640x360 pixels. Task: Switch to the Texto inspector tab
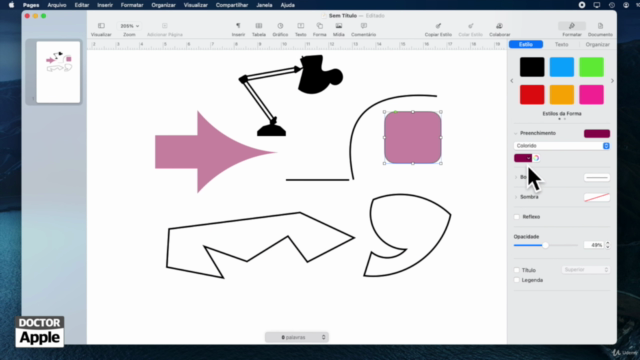pos(562,44)
